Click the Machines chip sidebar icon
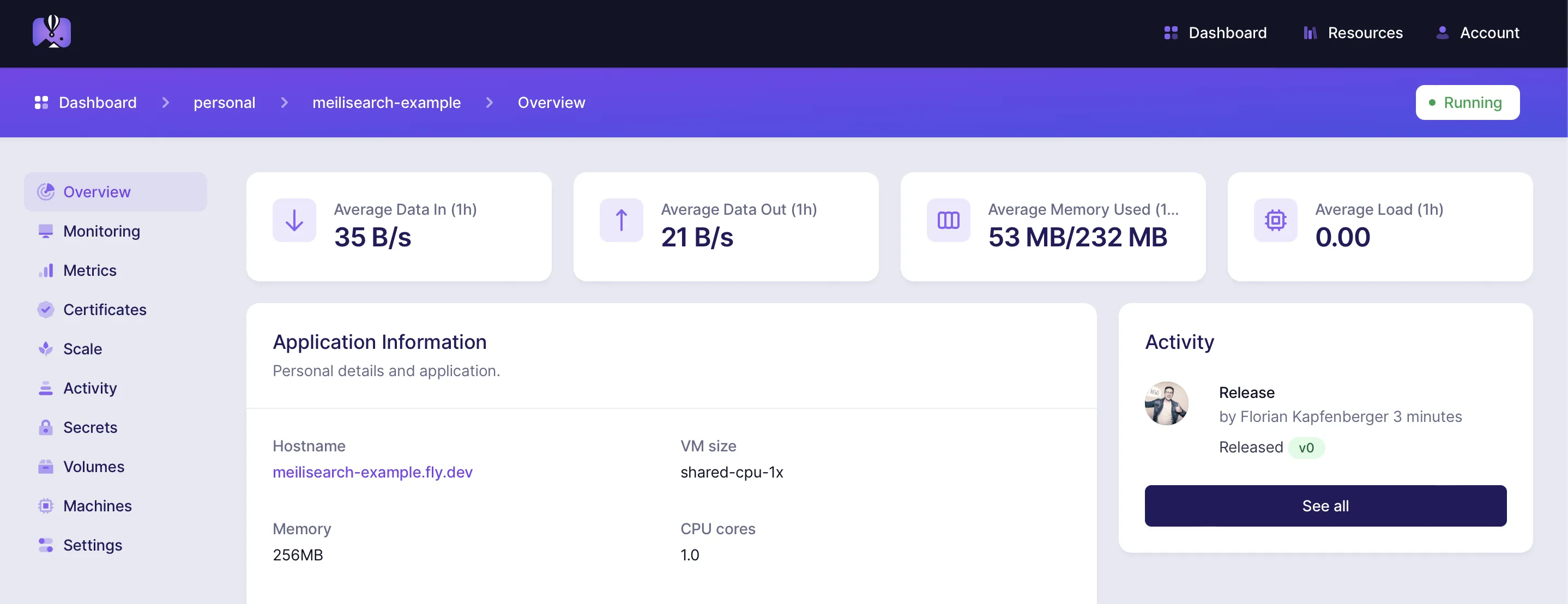 coord(46,506)
